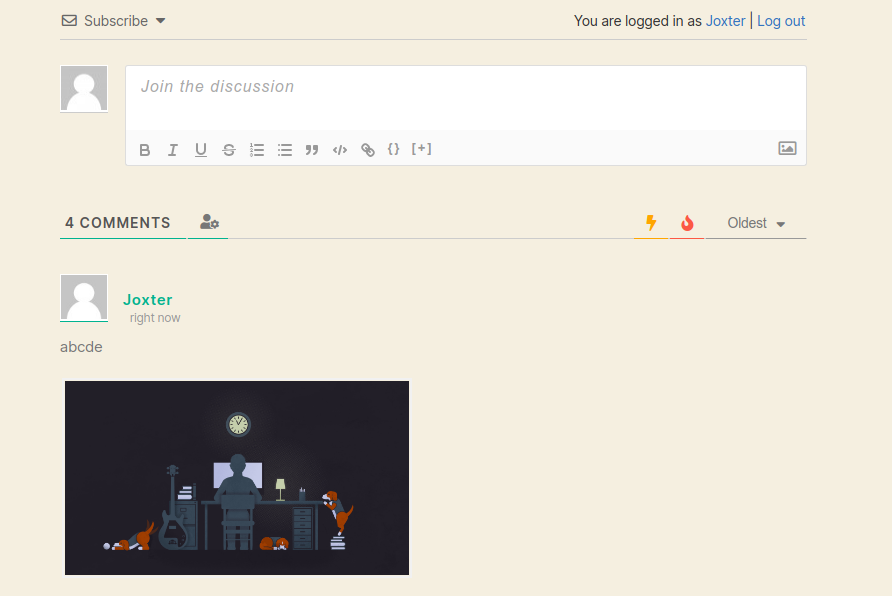892x596 pixels.
Task: Insert a blockquote
Action: [x=312, y=150]
